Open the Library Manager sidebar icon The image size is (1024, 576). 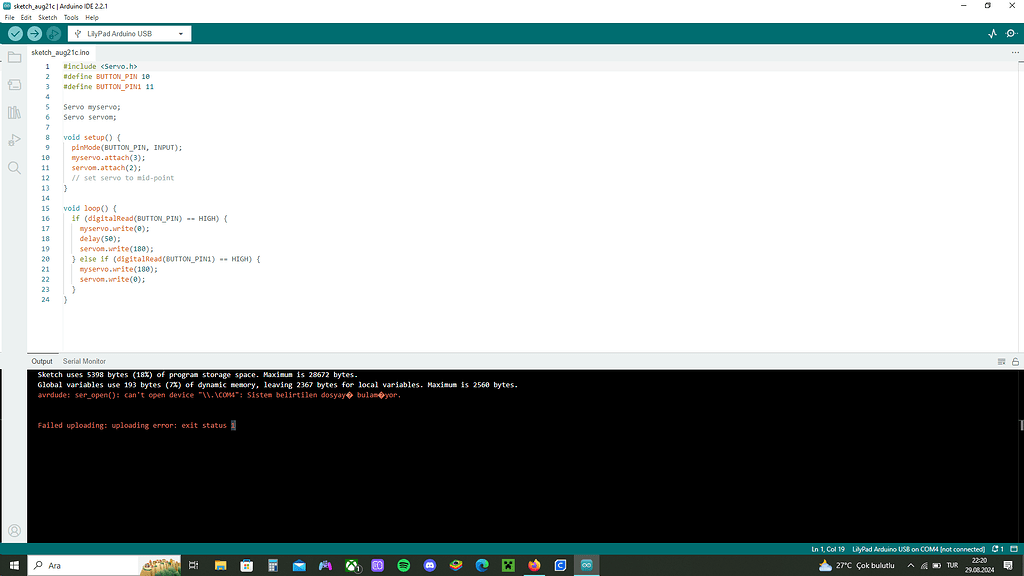[x=13, y=112]
